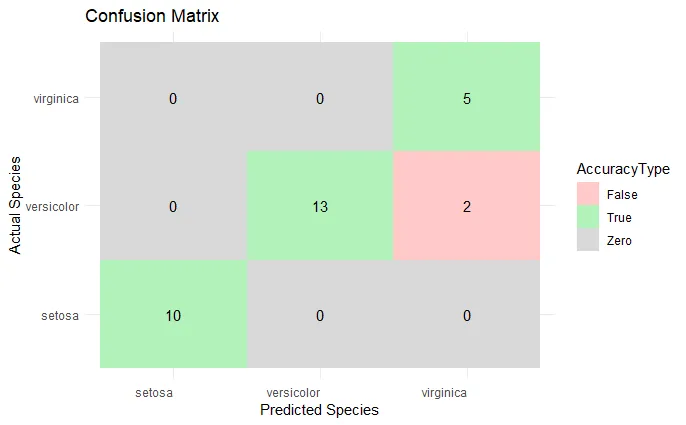The height and width of the screenshot is (425, 686).
Task: Click the virginica label on the y-axis
Action: coord(62,99)
